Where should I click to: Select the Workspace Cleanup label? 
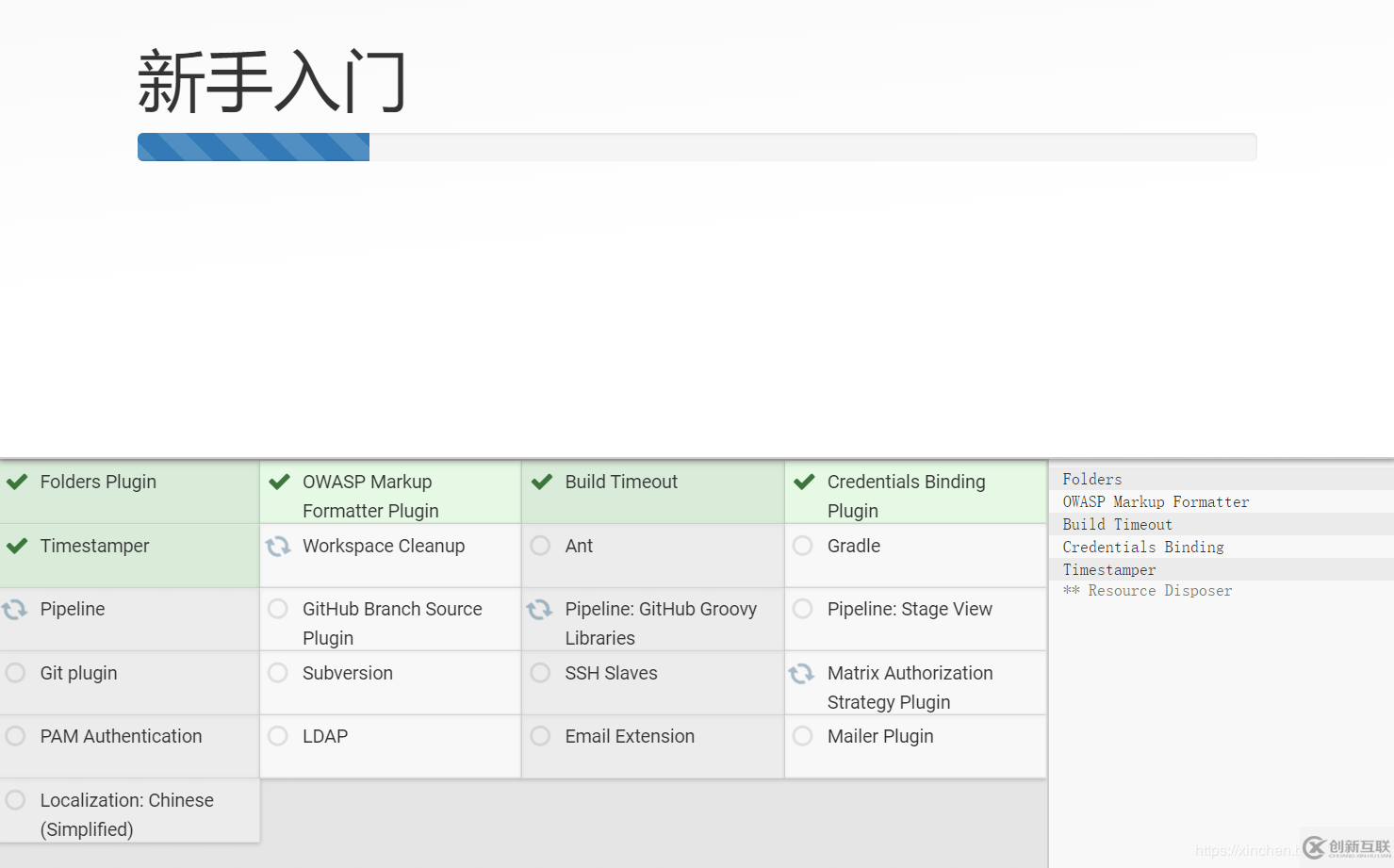[x=384, y=546]
